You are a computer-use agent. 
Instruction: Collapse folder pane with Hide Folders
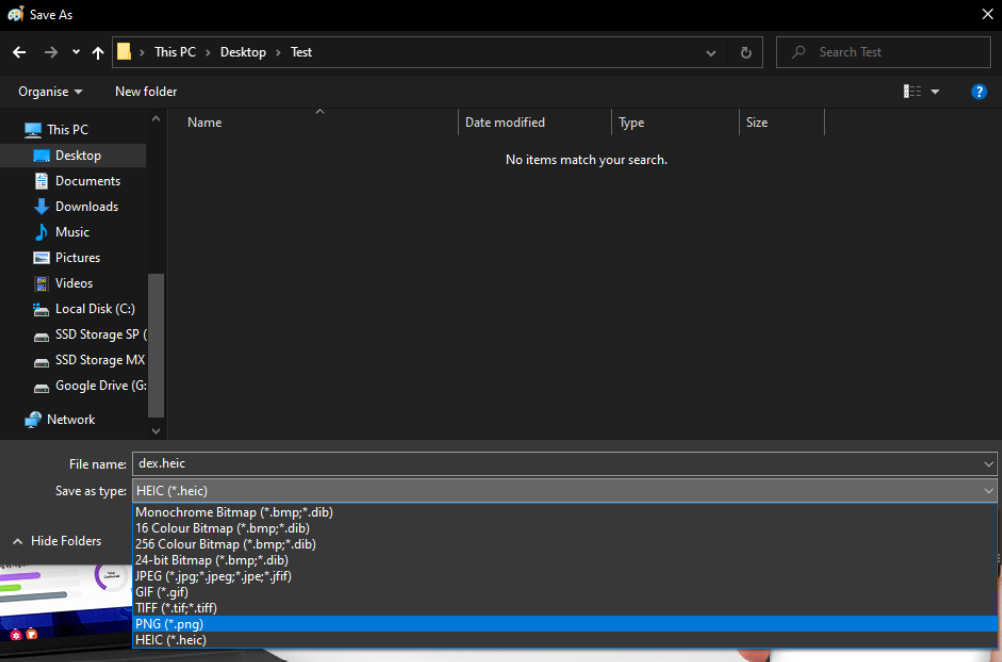coord(57,541)
